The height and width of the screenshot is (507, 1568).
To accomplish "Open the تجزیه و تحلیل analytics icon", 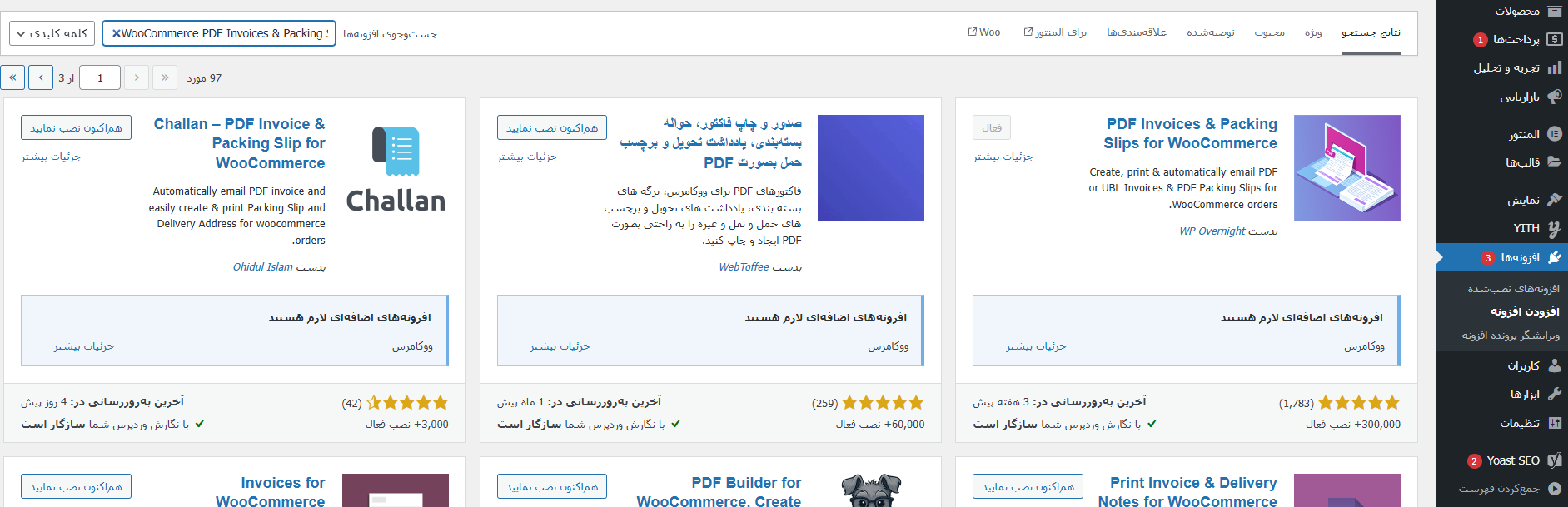I will tap(1554, 67).
